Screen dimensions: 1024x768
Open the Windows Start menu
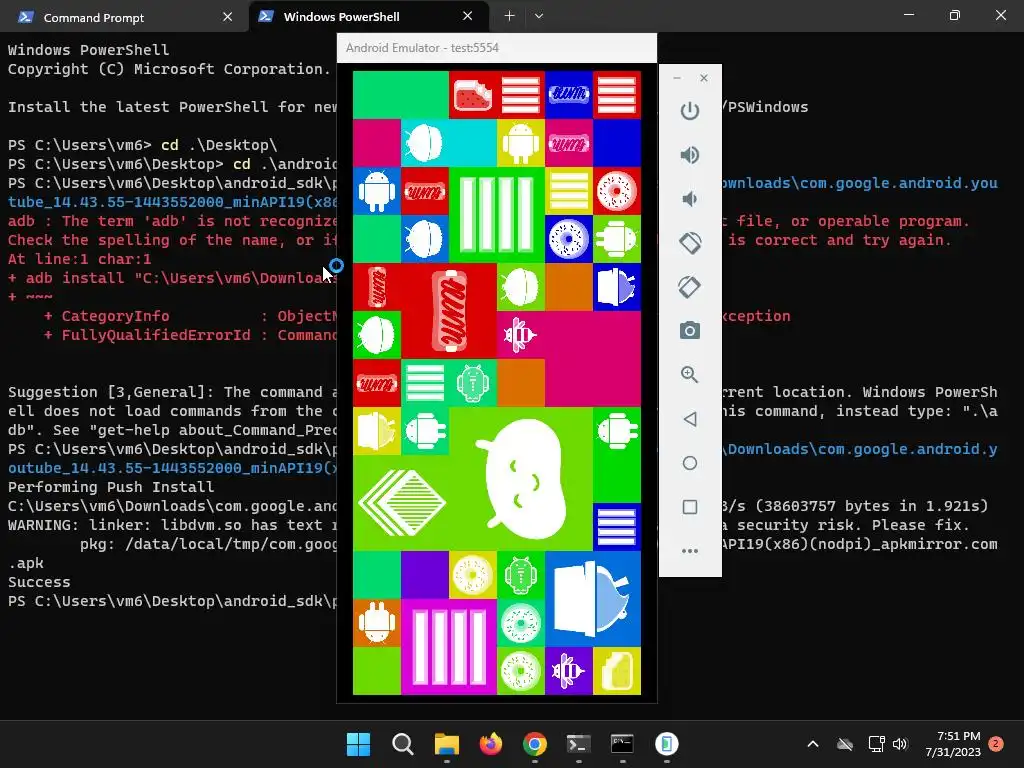coord(358,744)
